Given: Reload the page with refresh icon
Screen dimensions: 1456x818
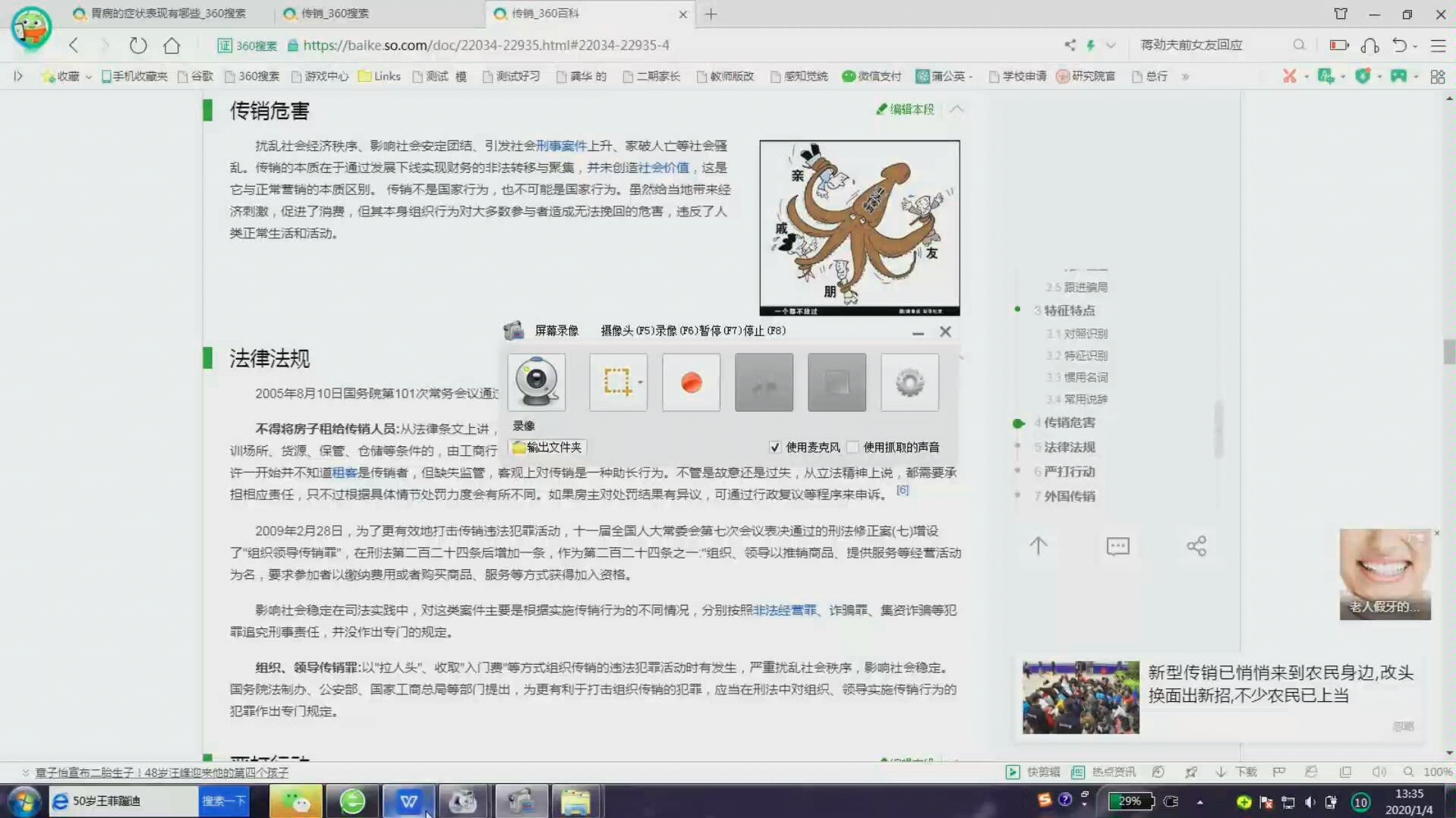Looking at the screenshot, I should click(x=137, y=45).
